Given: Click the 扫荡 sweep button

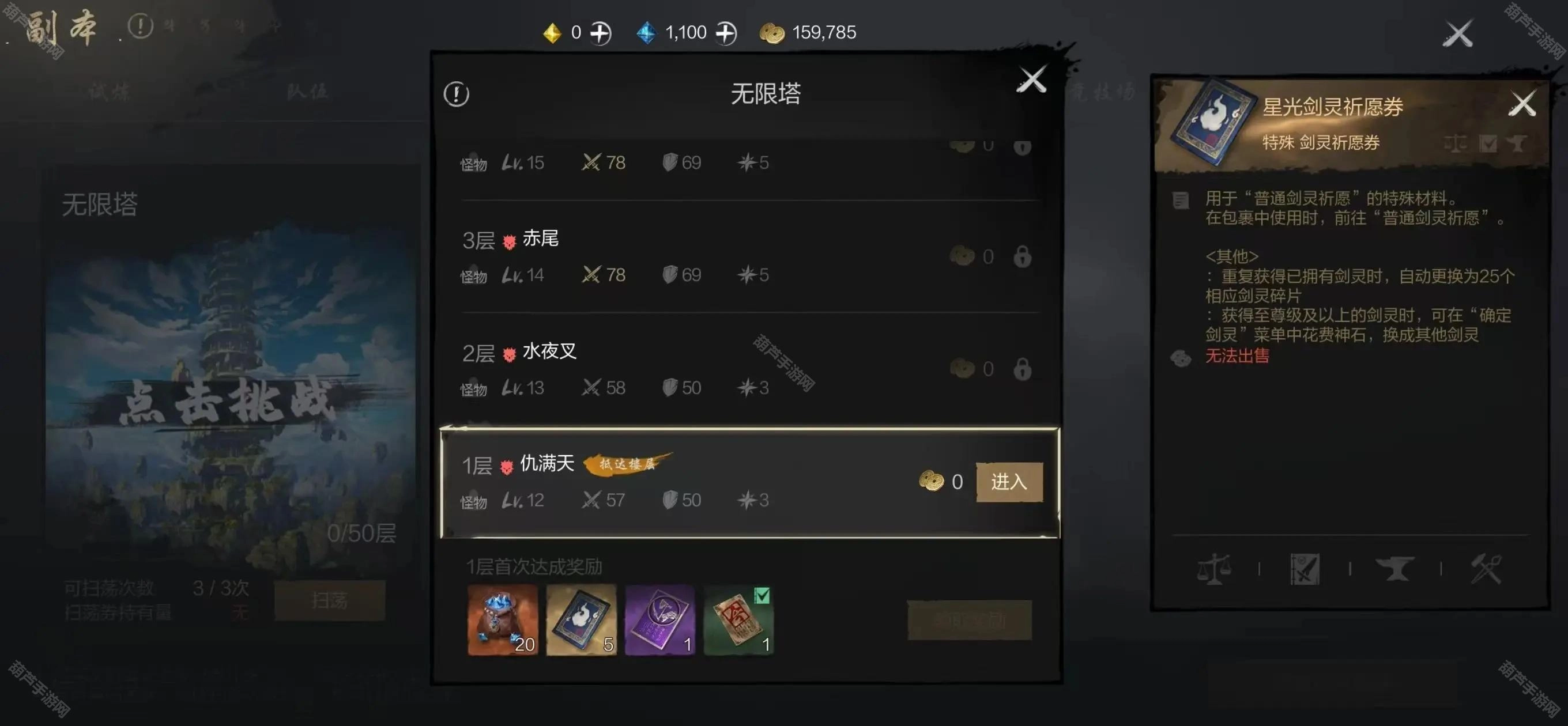Looking at the screenshot, I should point(329,600).
